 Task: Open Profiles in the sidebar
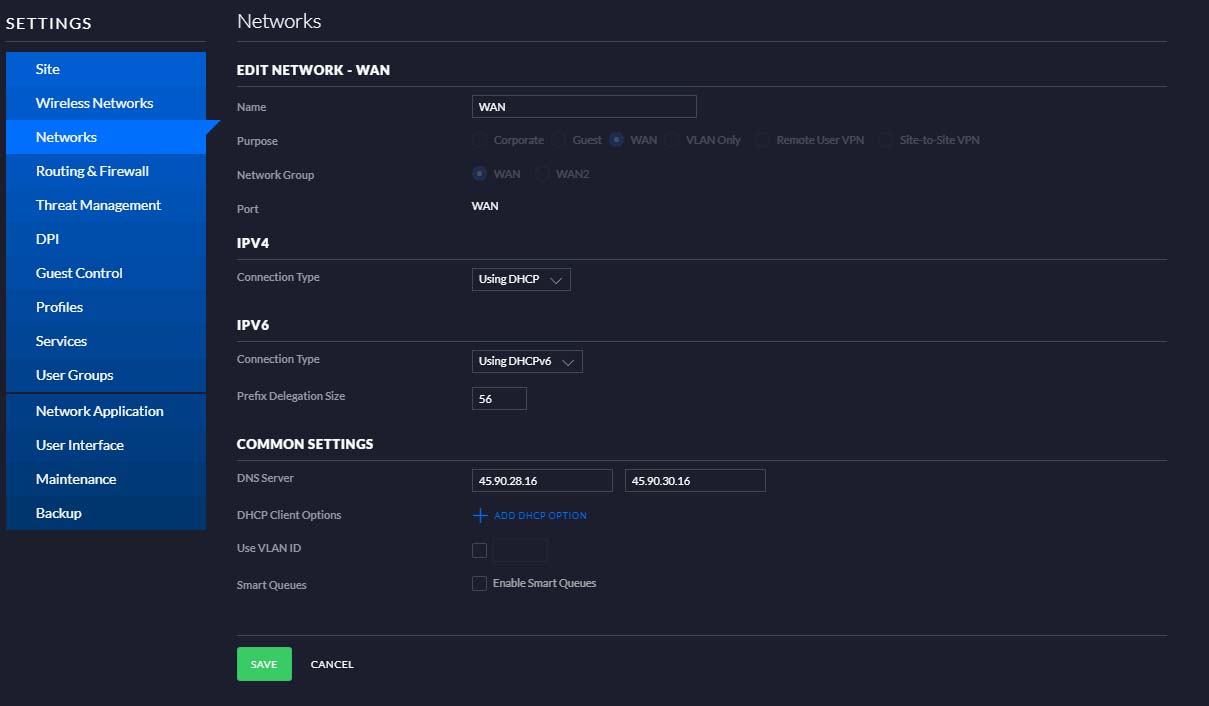[106, 307]
